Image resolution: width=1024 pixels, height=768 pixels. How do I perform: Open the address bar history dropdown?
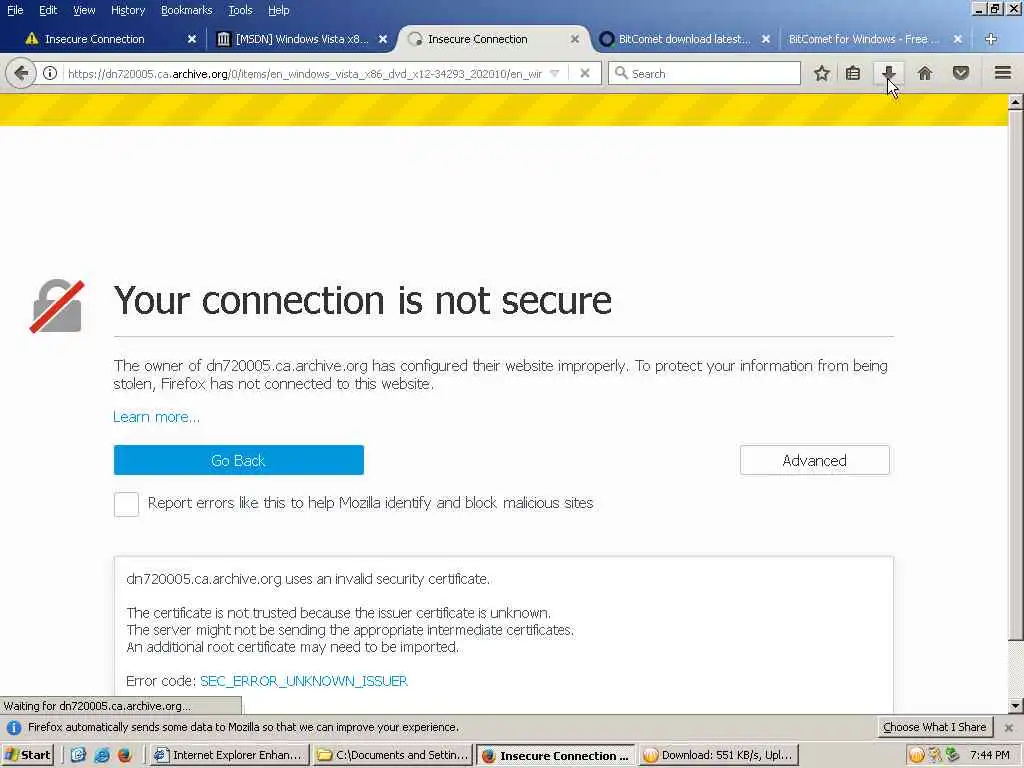tap(554, 73)
